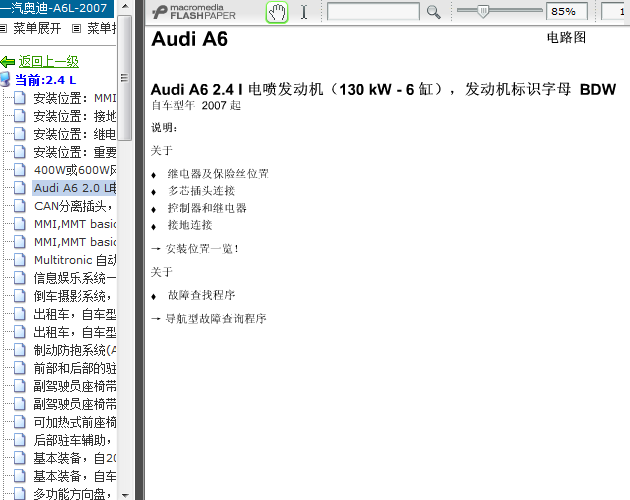This screenshot has height=500, width=630.
Task: Click page icon beside Audi A6 2.0 L
Action: coord(19,188)
